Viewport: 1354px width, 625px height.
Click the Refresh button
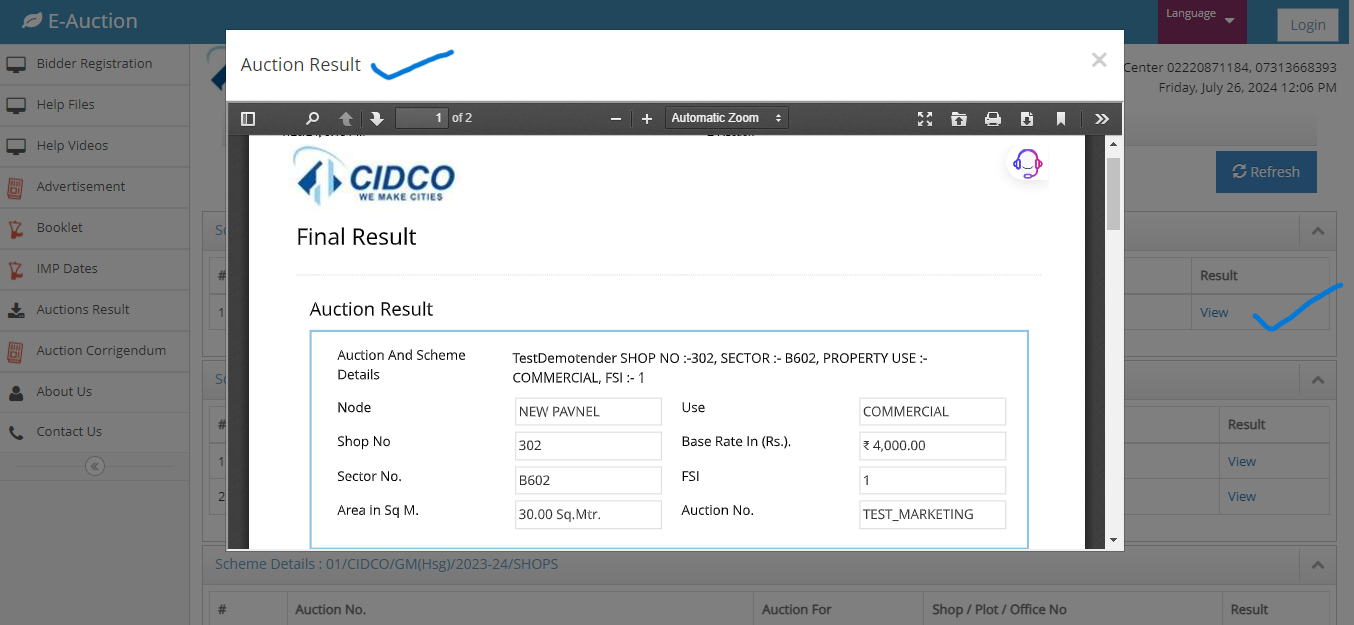tap(1266, 172)
